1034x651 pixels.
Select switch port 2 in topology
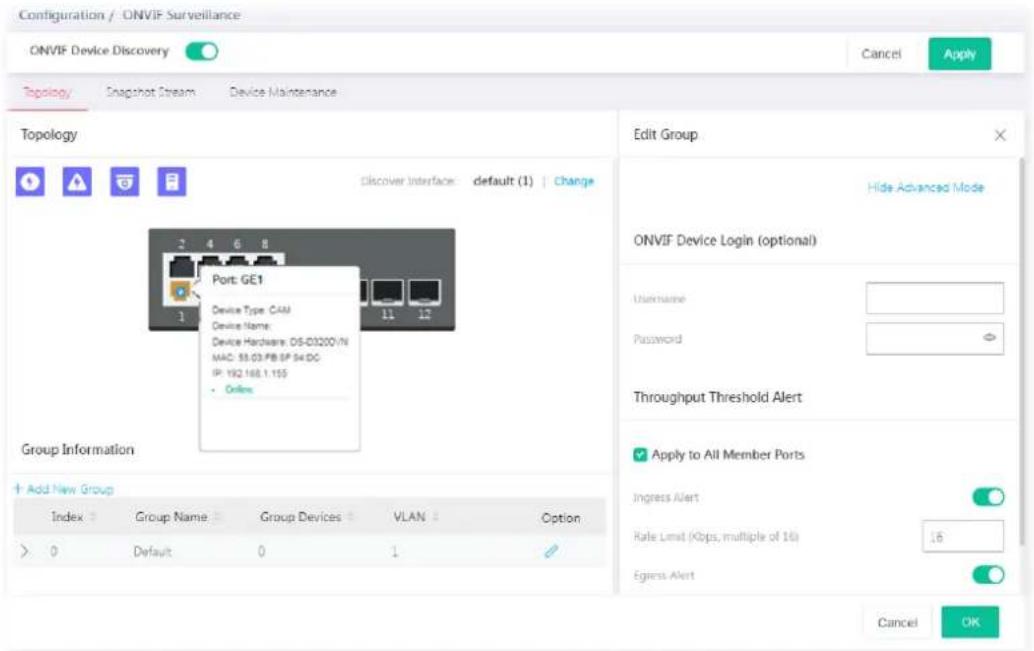(x=181, y=266)
